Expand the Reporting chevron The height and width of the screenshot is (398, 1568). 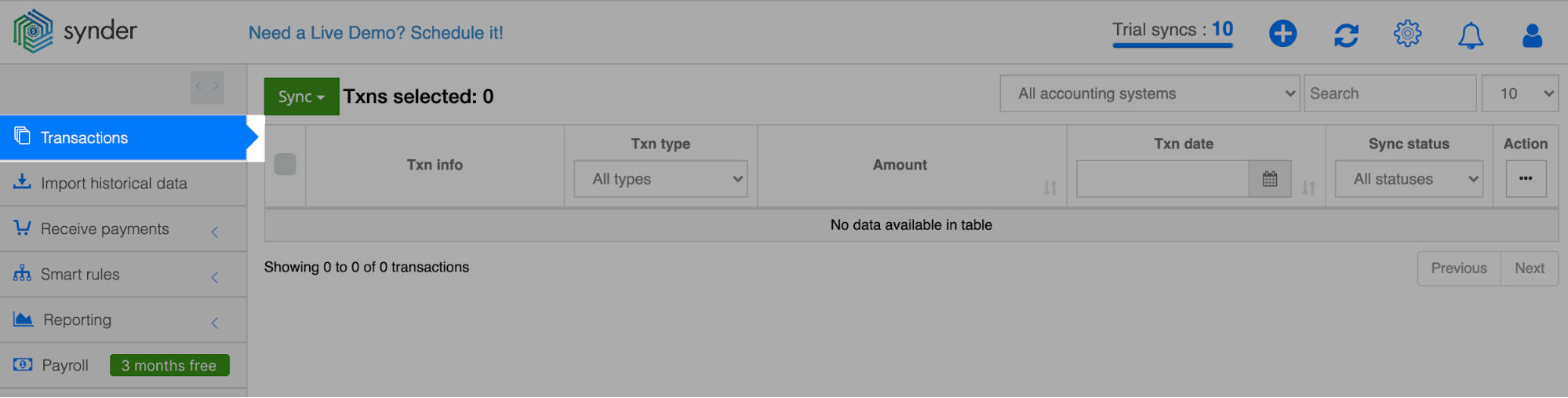215,323
